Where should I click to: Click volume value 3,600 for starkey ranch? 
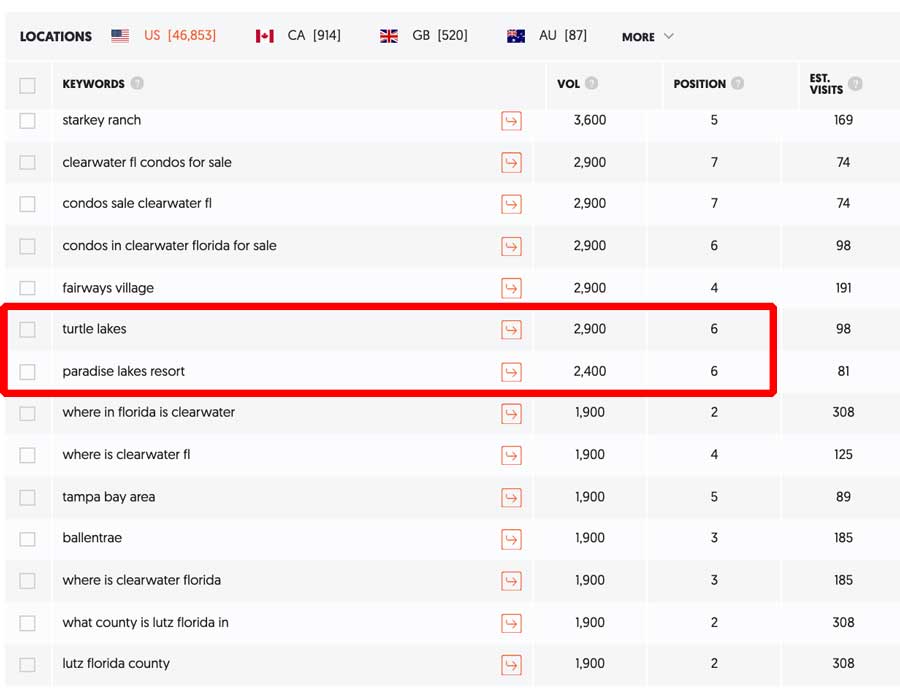click(x=589, y=120)
